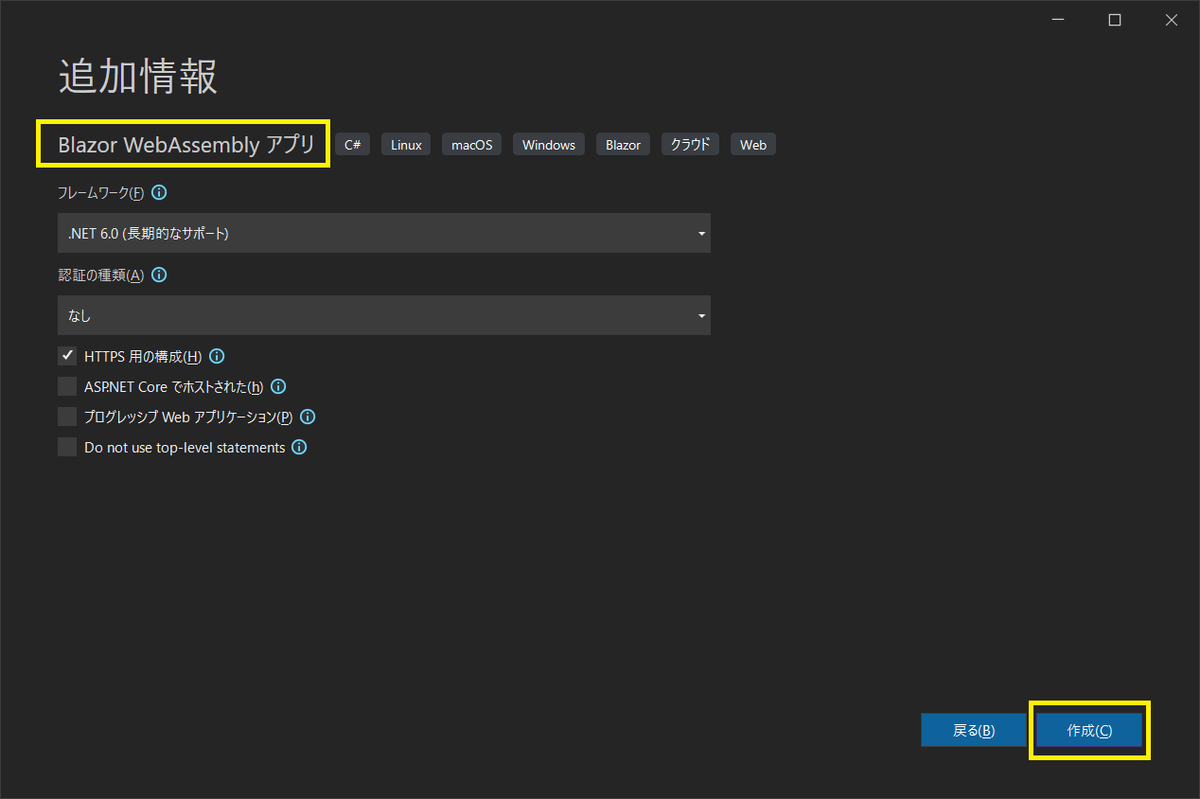Image resolution: width=1200 pixels, height=799 pixels.
Task: View info for プログレッシブ Web アプリケーション
Action: coord(308,417)
